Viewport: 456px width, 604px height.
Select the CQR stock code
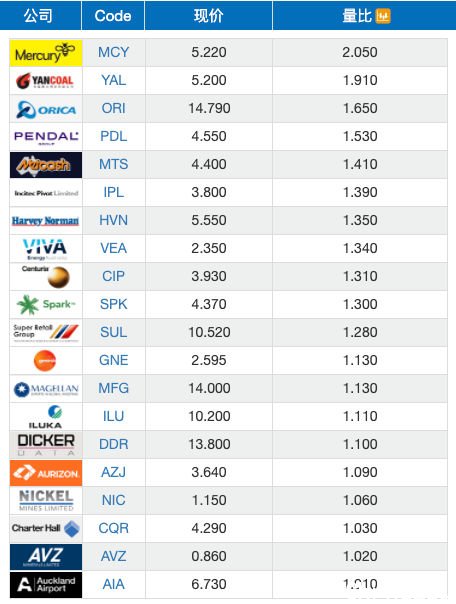(x=114, y=528)
